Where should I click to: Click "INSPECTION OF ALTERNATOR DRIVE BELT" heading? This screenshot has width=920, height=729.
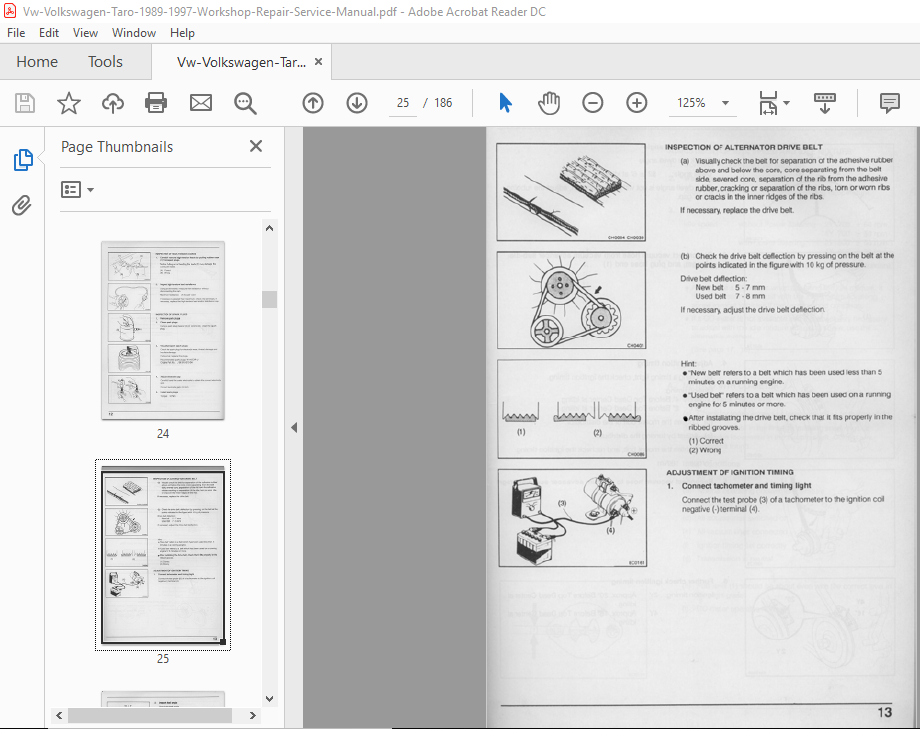[x=743, y=147]
